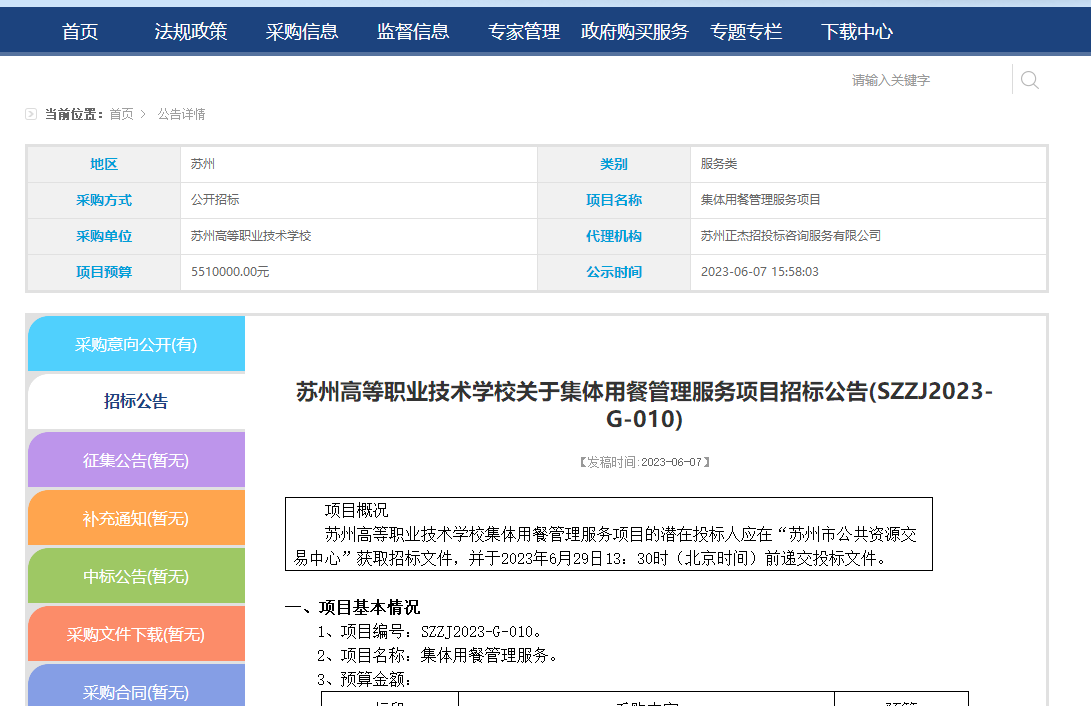Click the 公告详情 breadcrumb text
Screen dimensions: 1091x706
(182, 114)
